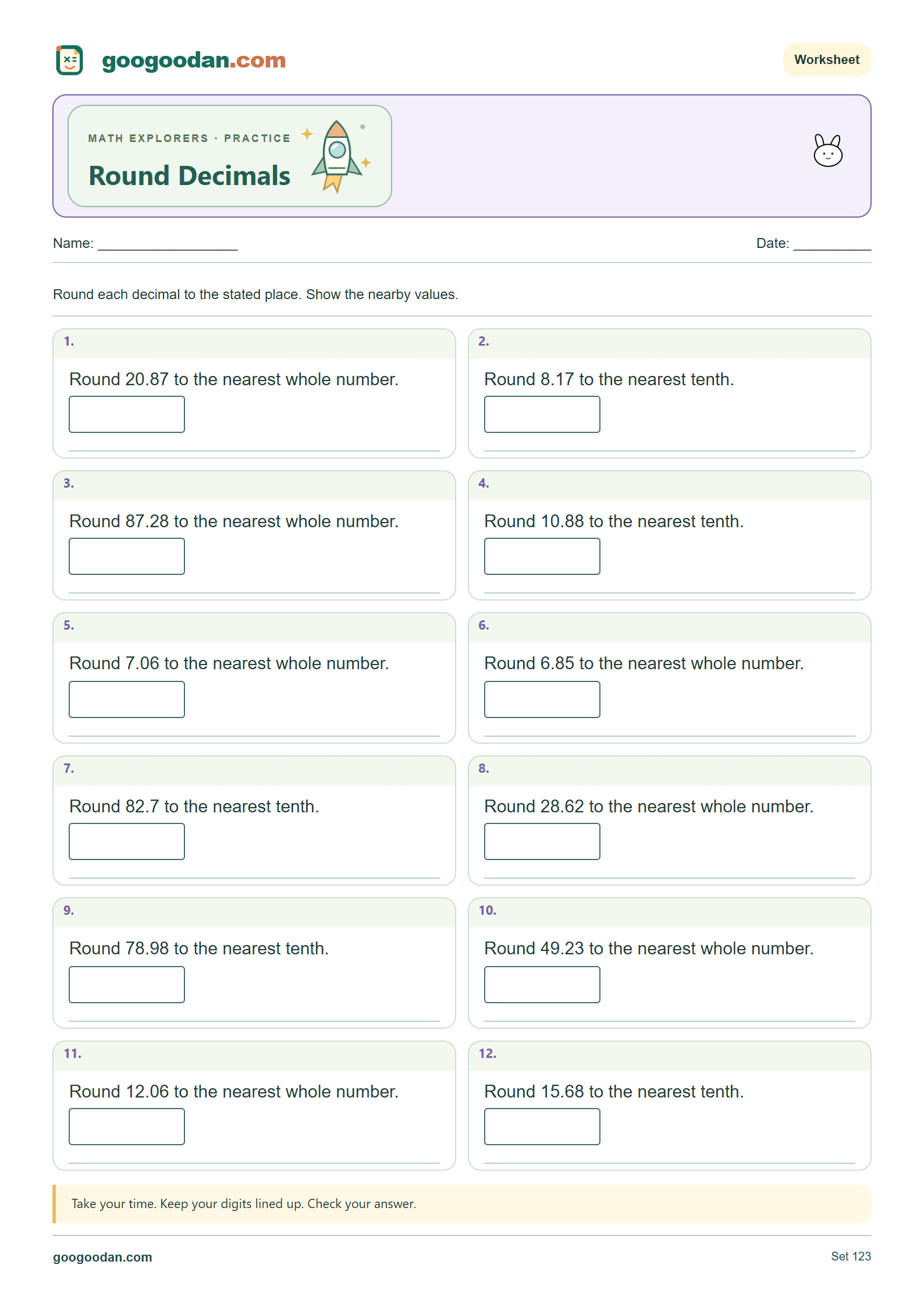Image resolution: width=924 pixels, height=1307 pixels.
Task: Click answer box for rounding 12.06
Action: coord(127,1127)
